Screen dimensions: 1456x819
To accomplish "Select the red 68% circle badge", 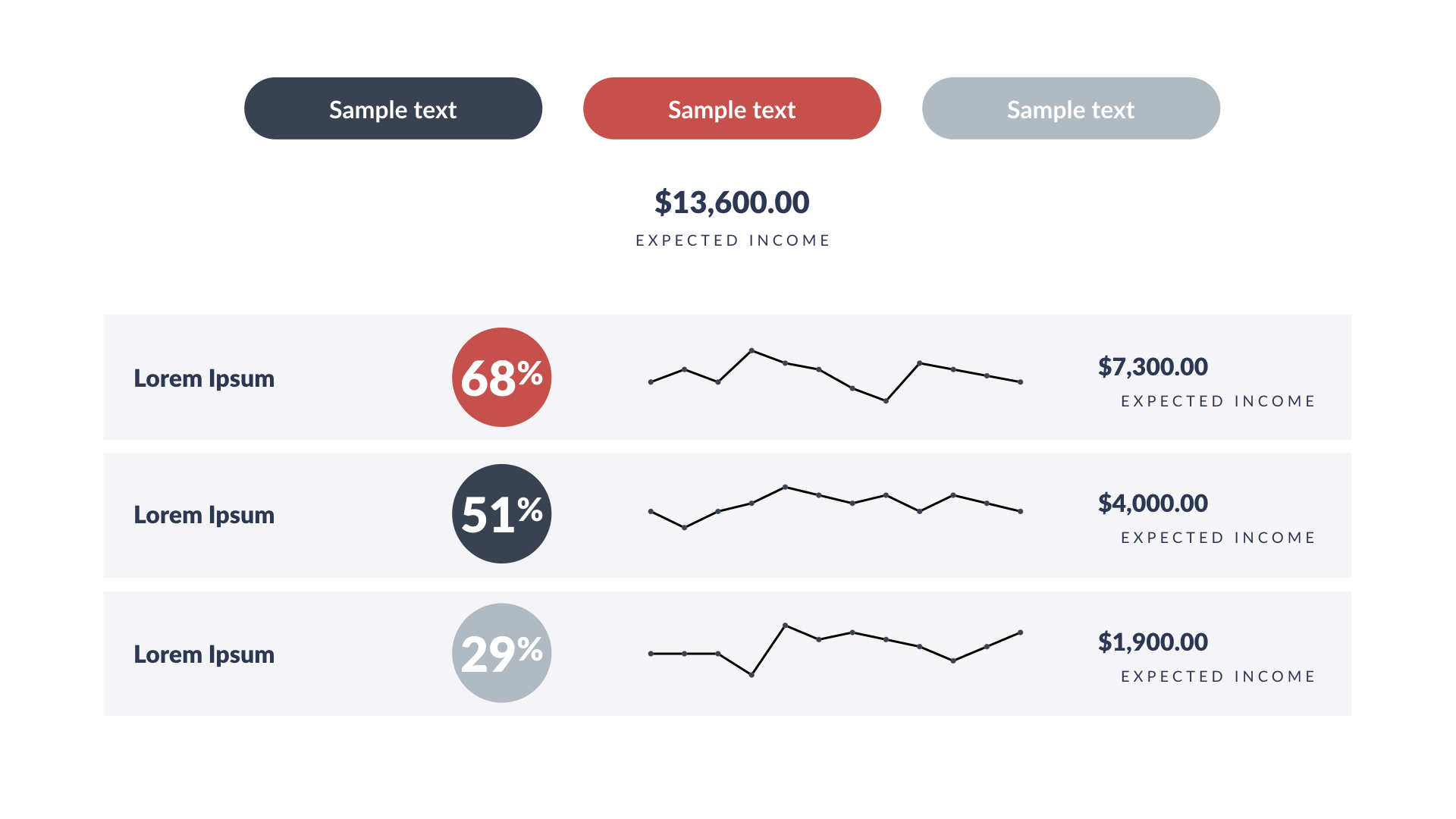I will (x=501, y=377).
